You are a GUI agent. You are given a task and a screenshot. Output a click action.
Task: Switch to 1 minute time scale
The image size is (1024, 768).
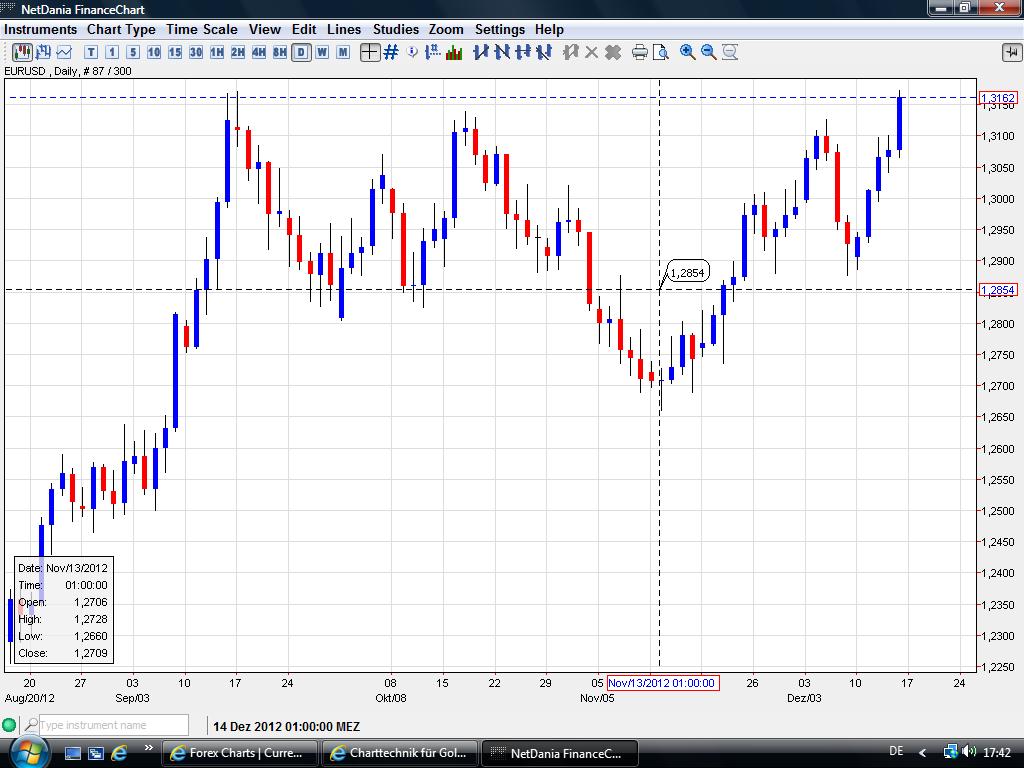click(x=112, y=52)
